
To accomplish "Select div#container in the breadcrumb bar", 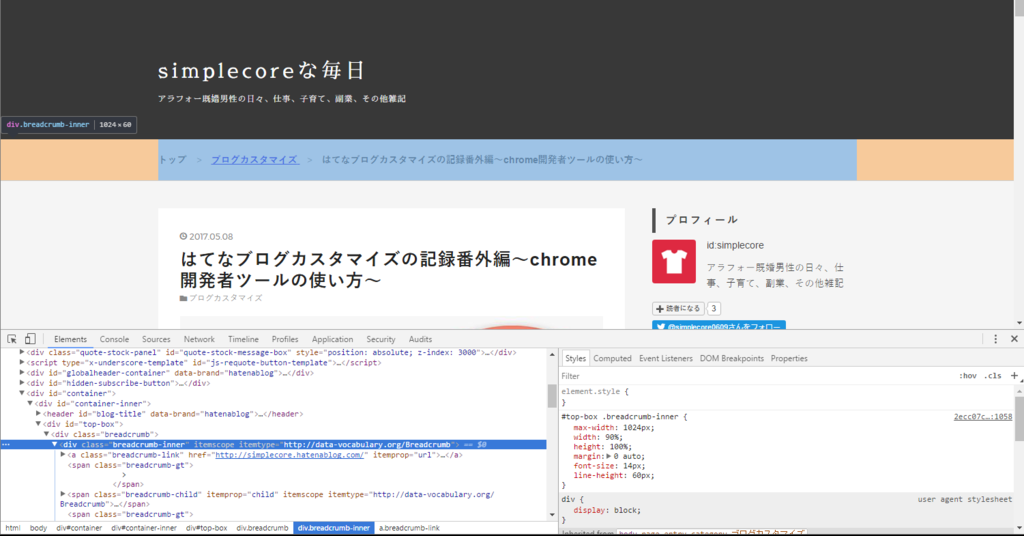I will click(x=79, y=528).
